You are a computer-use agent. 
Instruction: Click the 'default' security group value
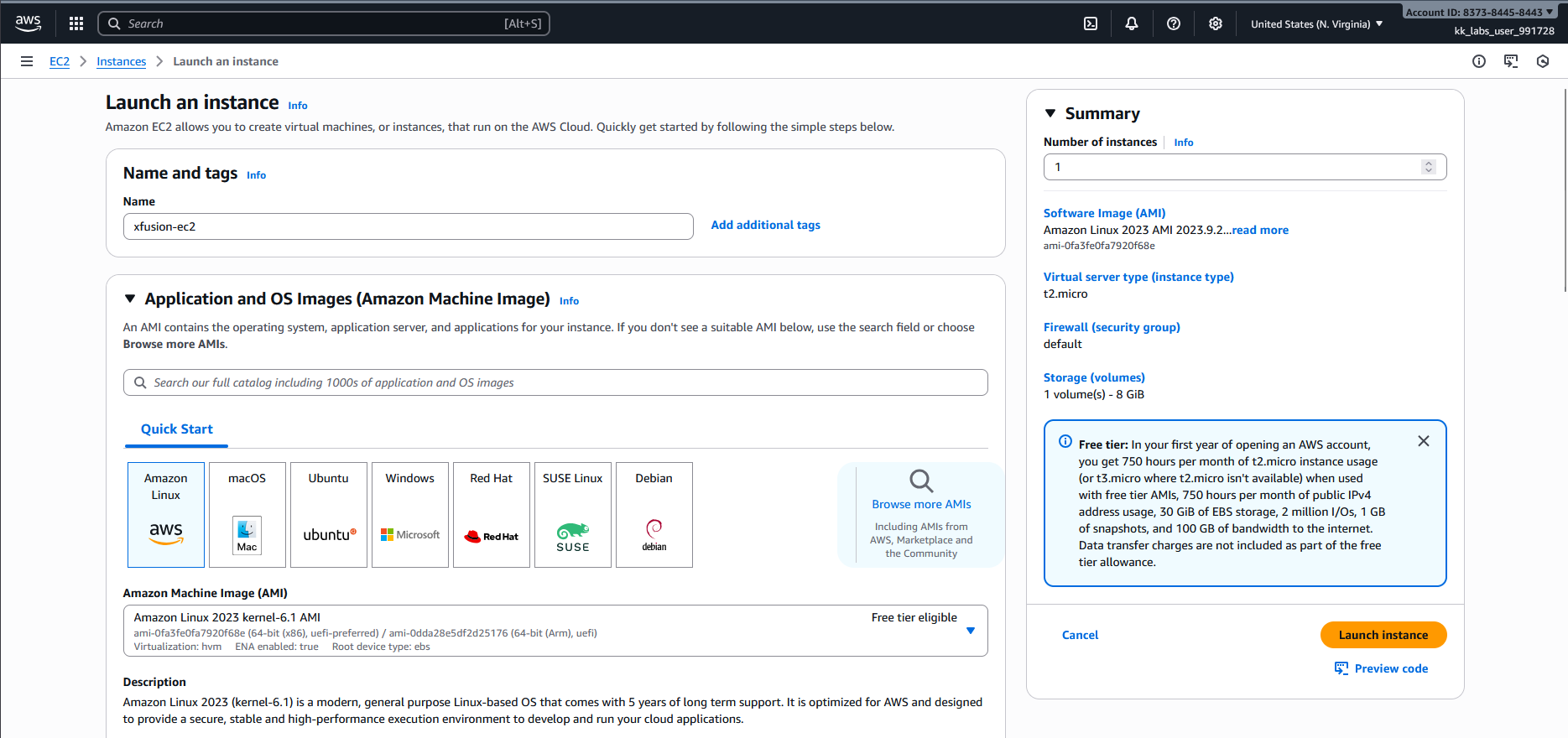1063,344
